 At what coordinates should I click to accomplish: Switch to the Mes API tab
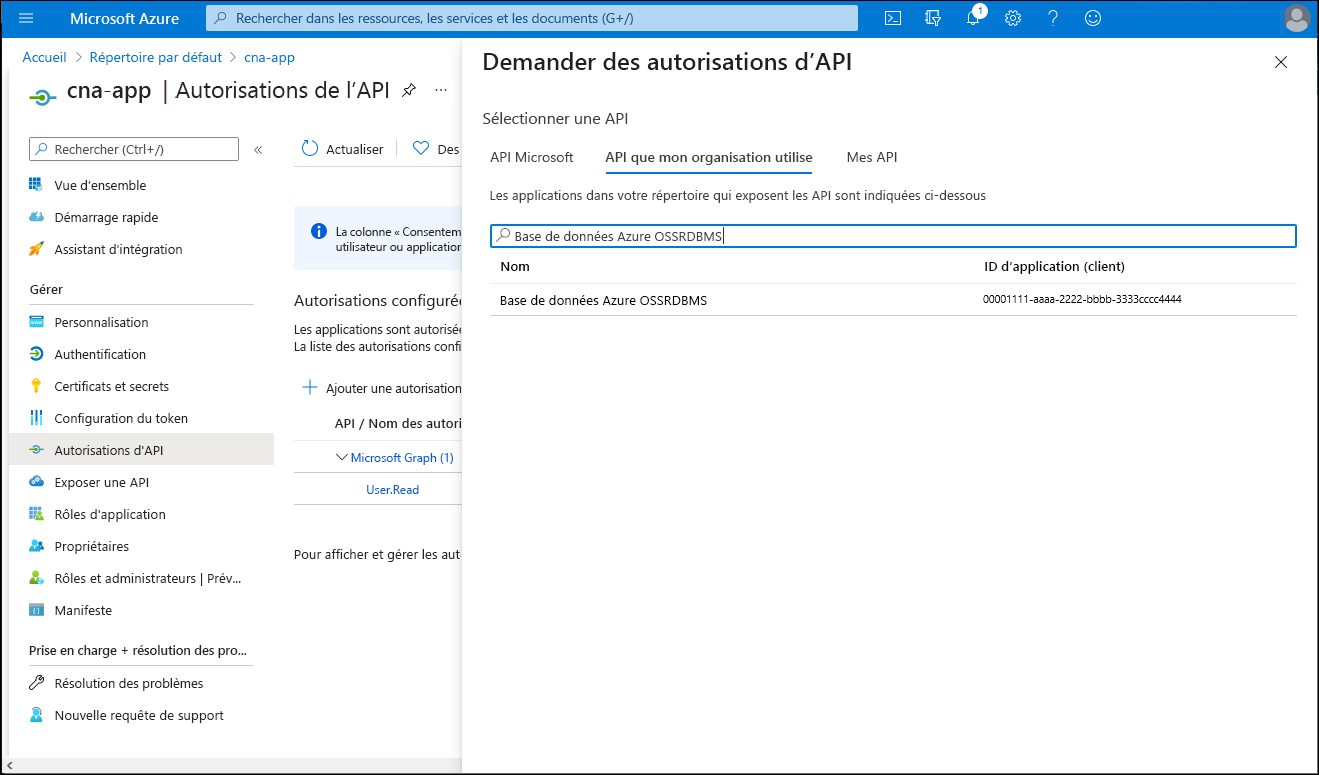pyautogui.click(x=872, y=157)
